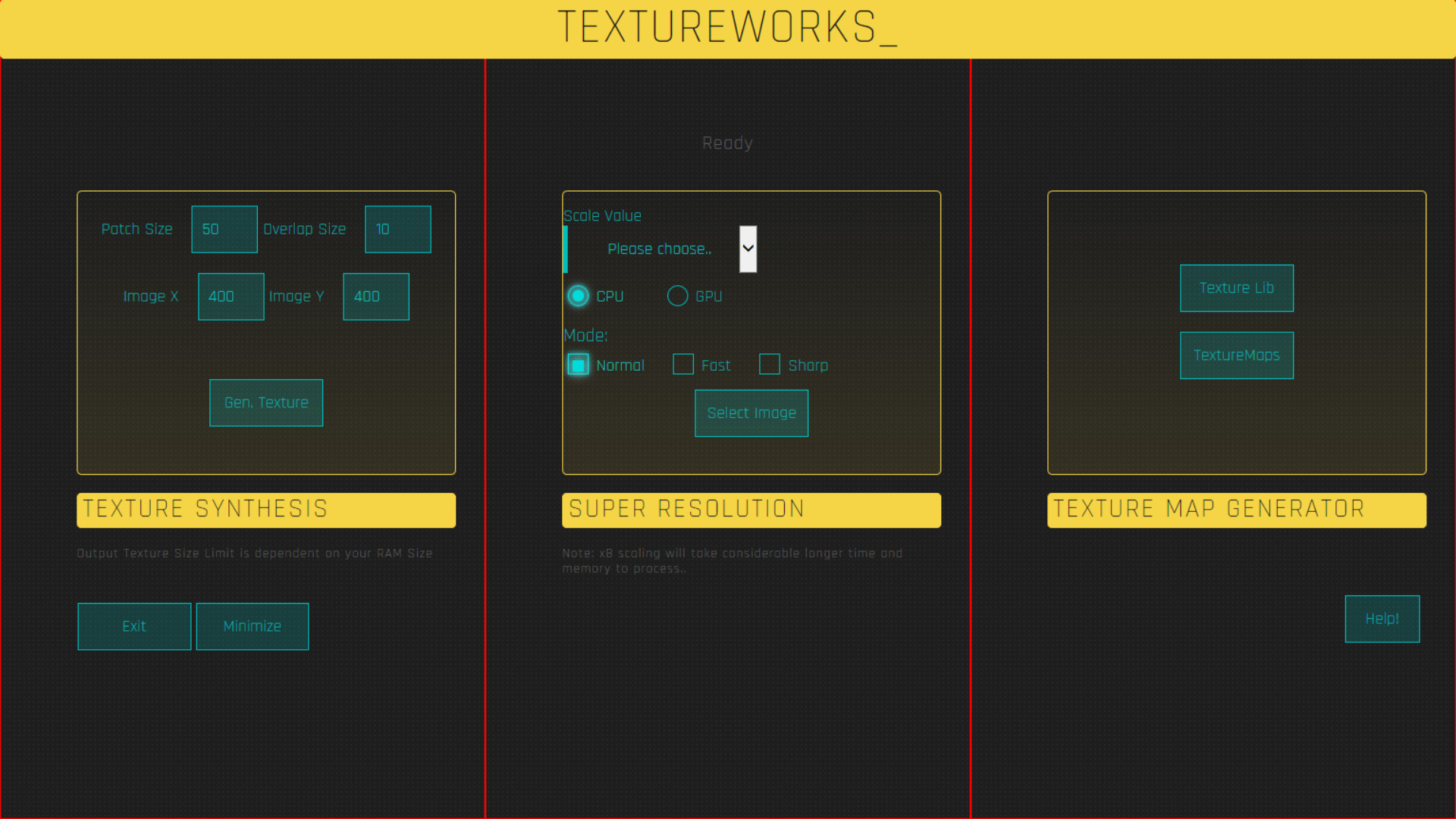1456x819 pixels.
Task: Uncheck the Normal mode checkbox
Action: click(x=578, y=364)
